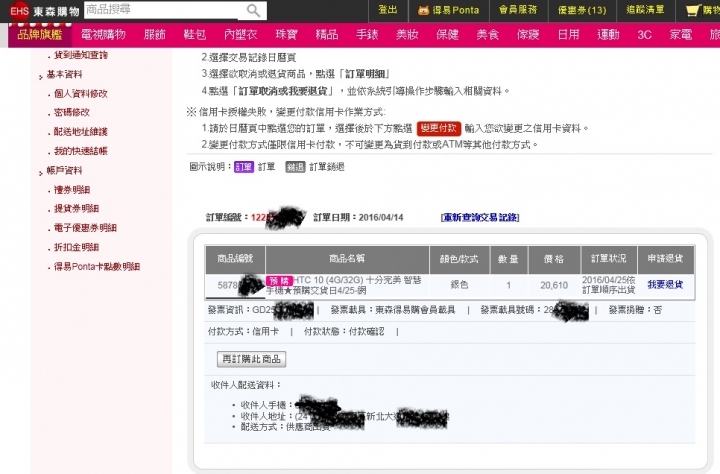
Task: Select the 品牌旗艦 category tab
Action: (x=40, y=34)
